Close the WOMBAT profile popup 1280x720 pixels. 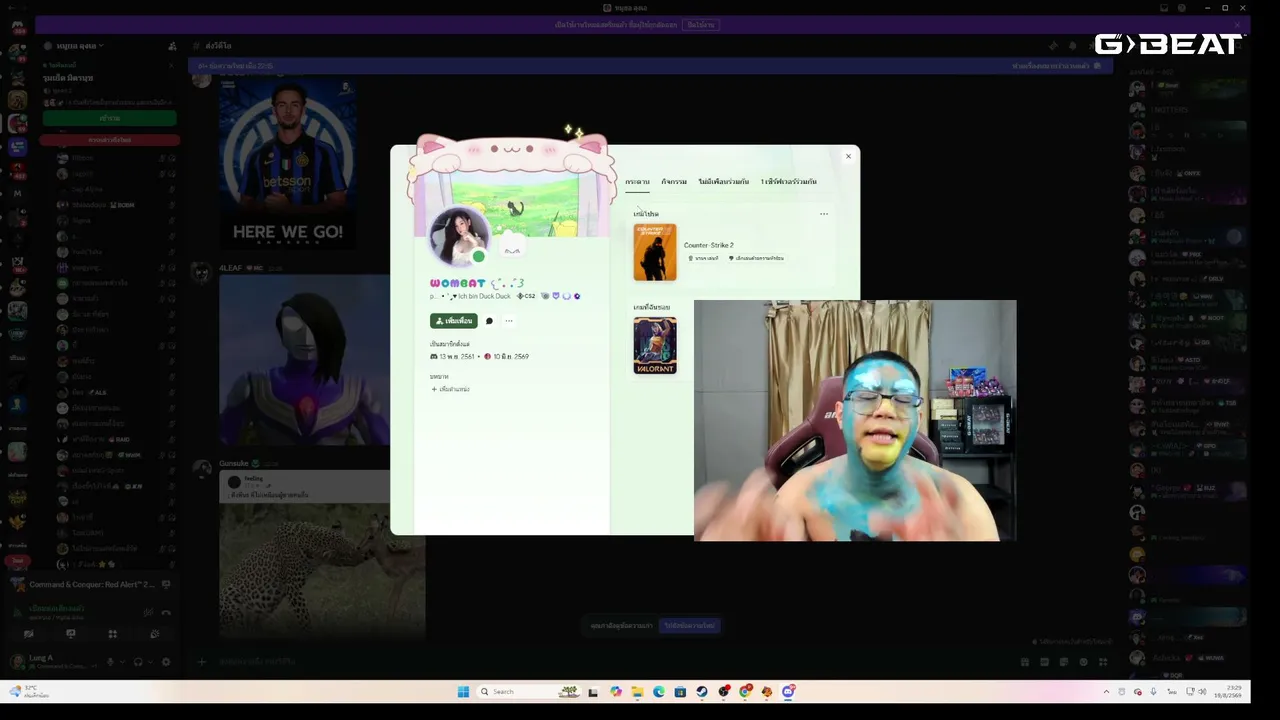tap(848, 156)
